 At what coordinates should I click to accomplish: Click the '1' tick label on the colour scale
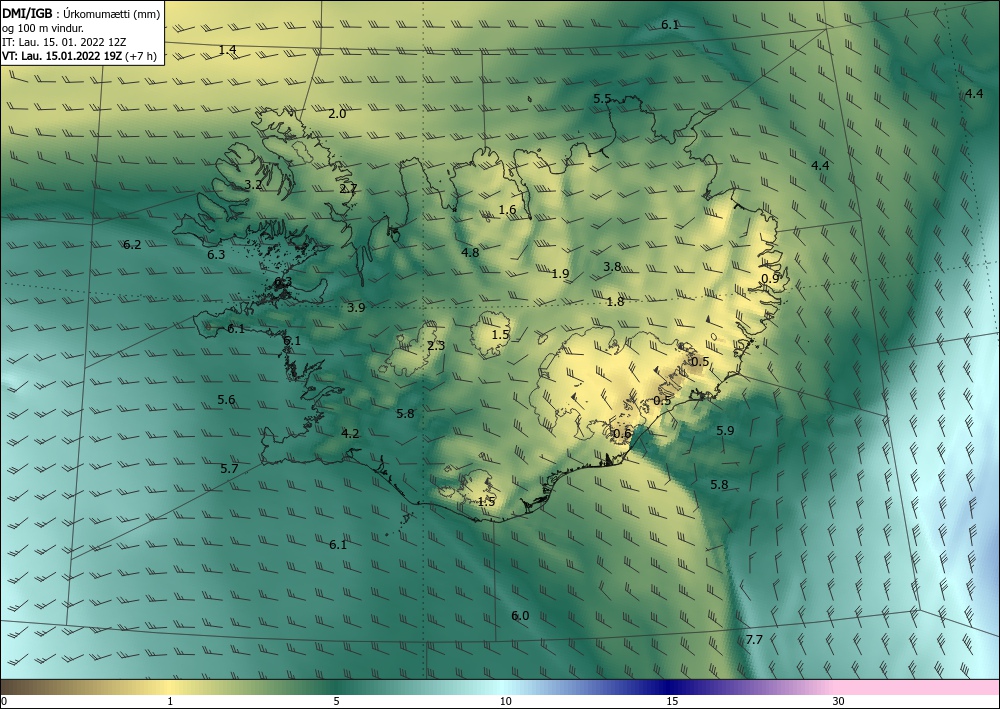coord(170,701)
